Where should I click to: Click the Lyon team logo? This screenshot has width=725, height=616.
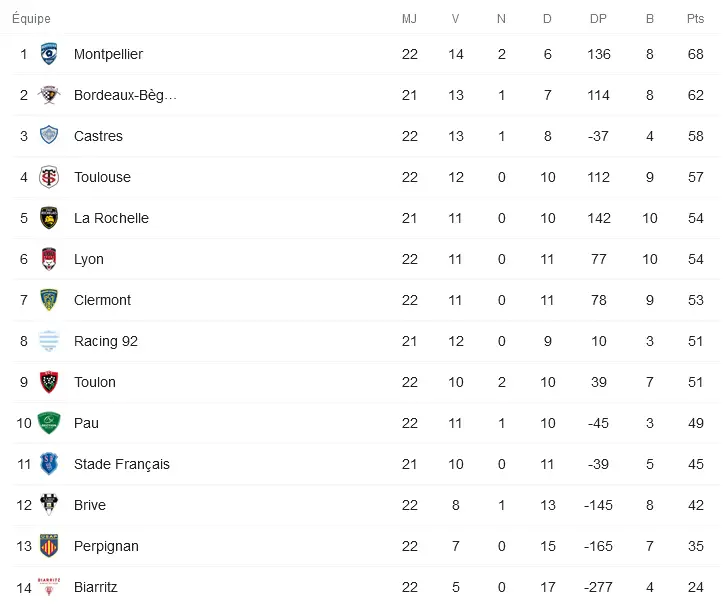(x=48, y=259)
